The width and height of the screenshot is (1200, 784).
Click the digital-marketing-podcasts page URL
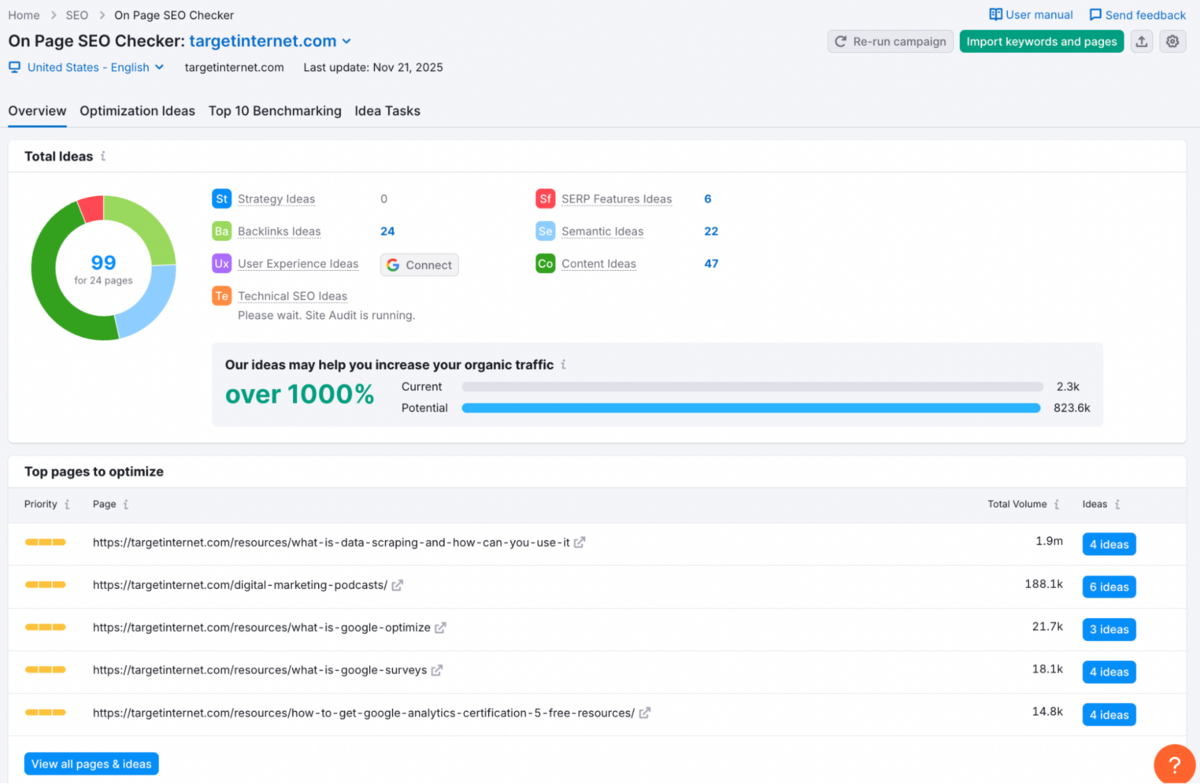point(240,585)
